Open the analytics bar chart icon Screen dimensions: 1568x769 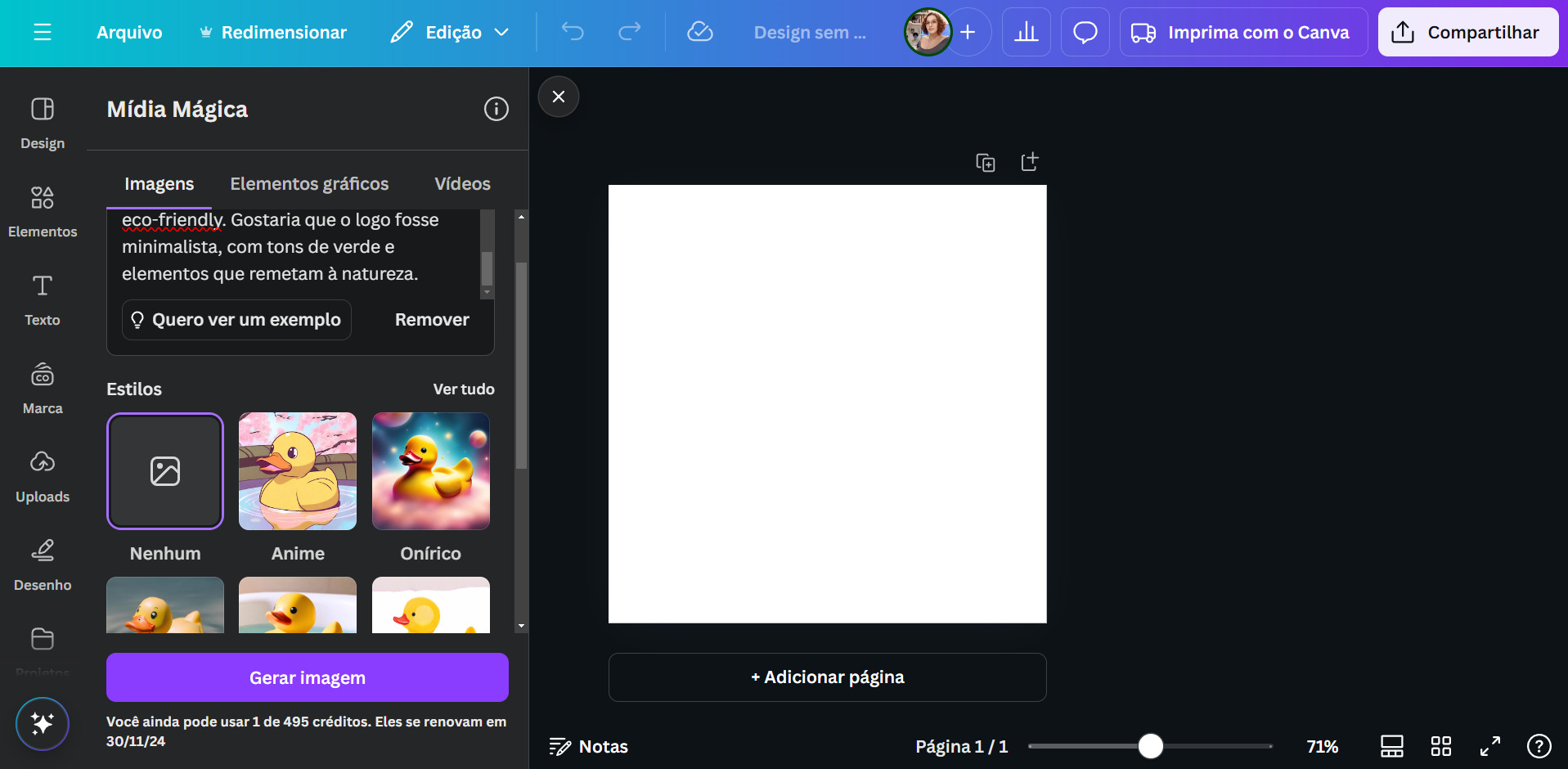pos(1026,33)
